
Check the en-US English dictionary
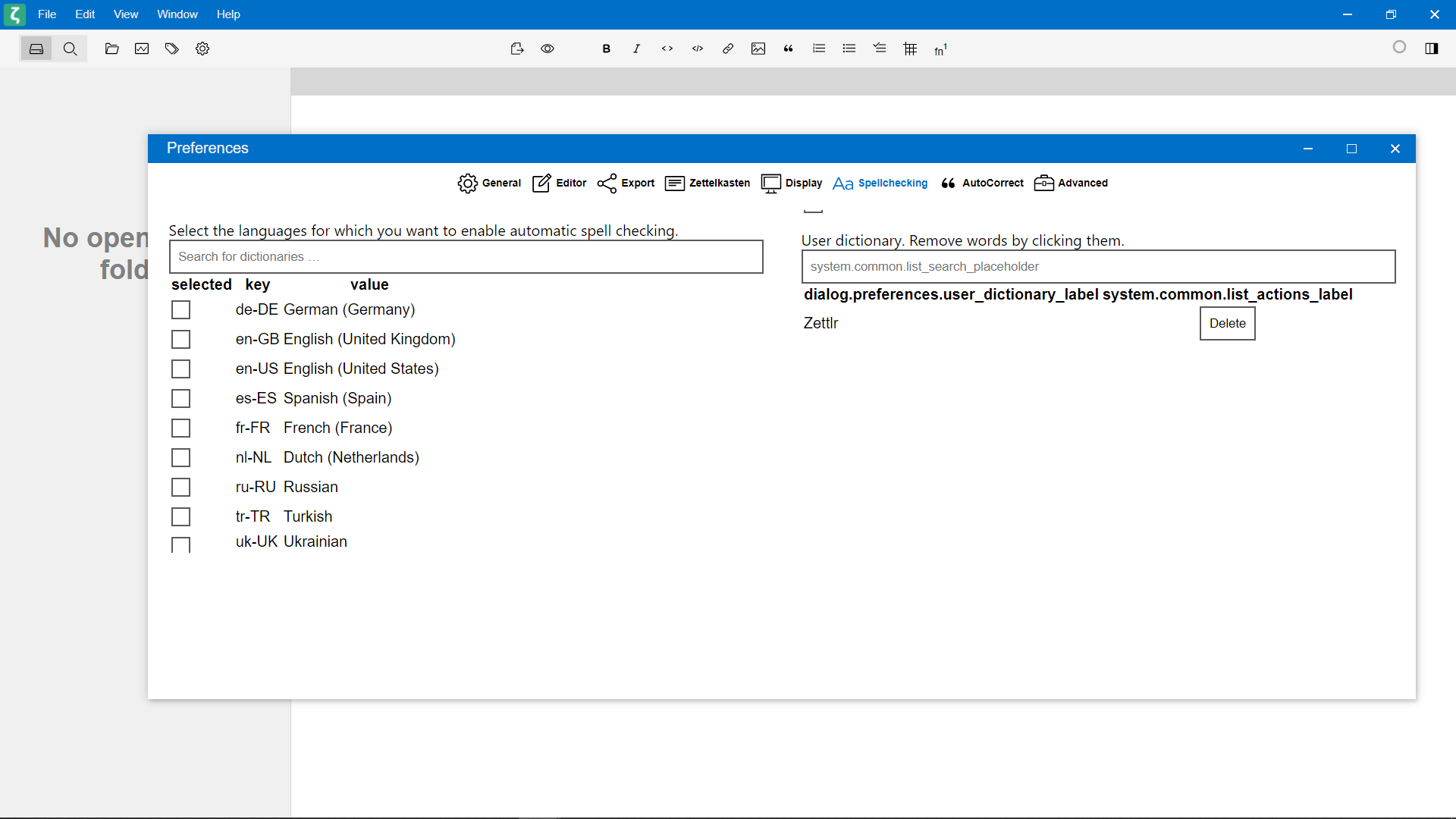point(180,369)
